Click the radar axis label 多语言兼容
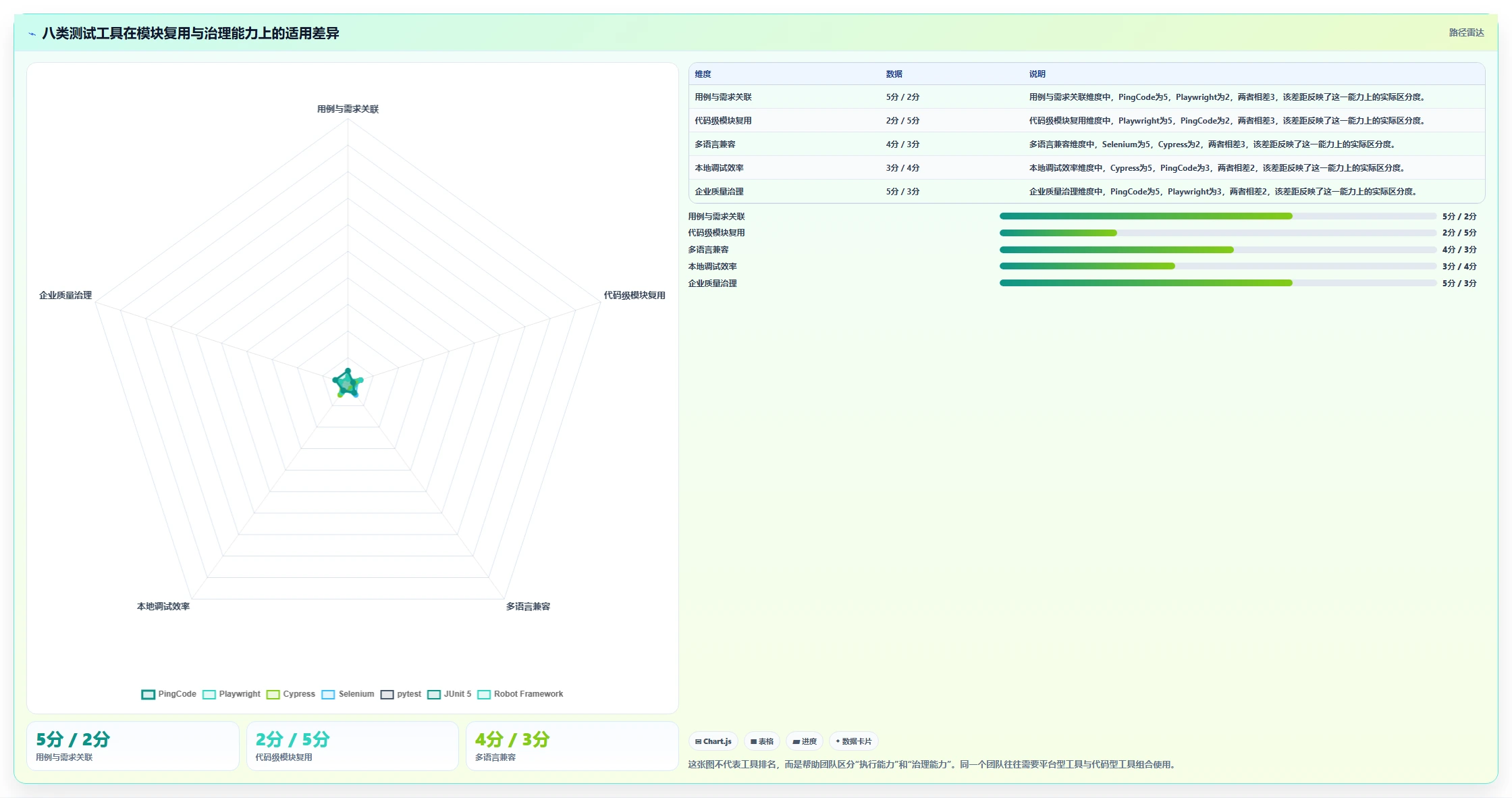Viewport: 1512px width, 798px height. tap(528, 607)
